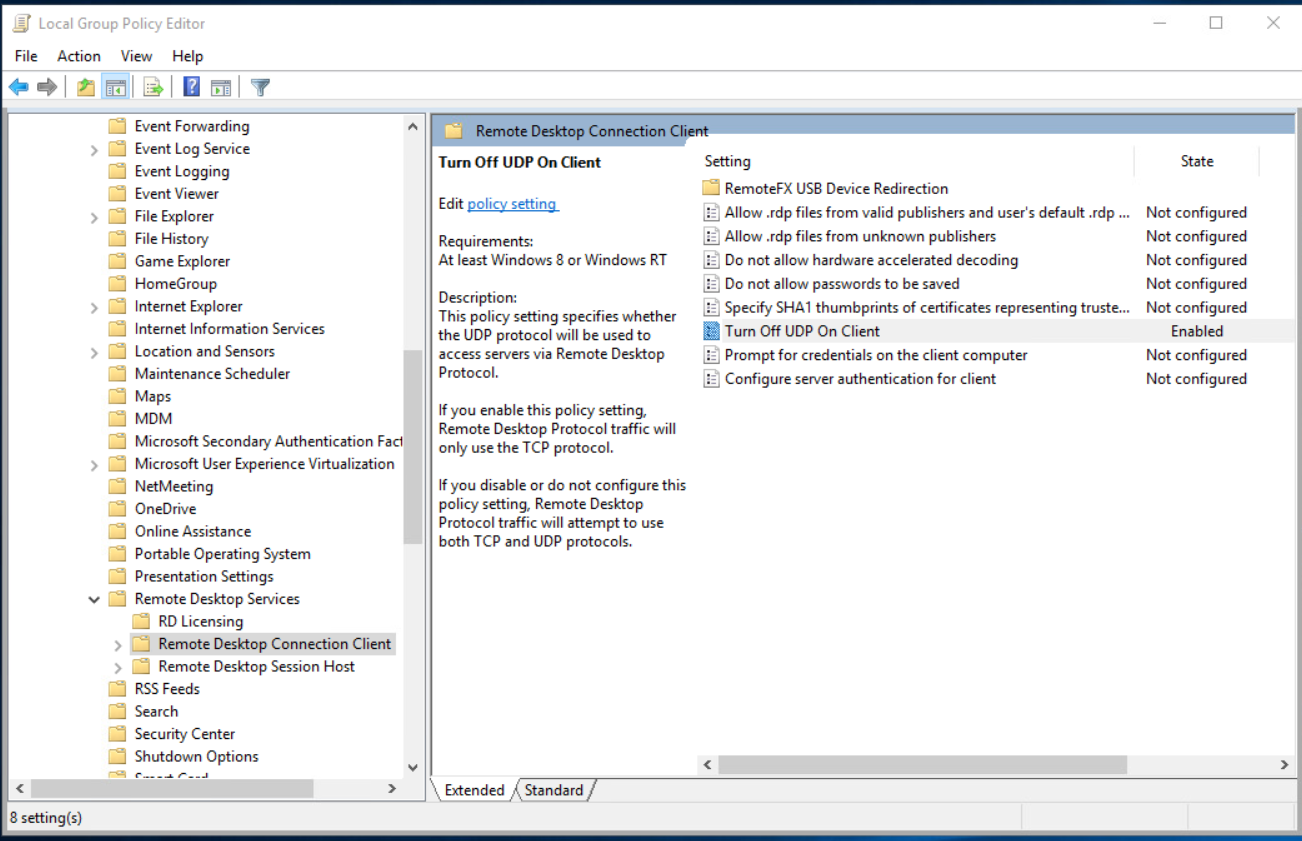Select RSS Feeds in the tree
The height and width of the screenshot is (841, 1302).
tap(167, 689)
